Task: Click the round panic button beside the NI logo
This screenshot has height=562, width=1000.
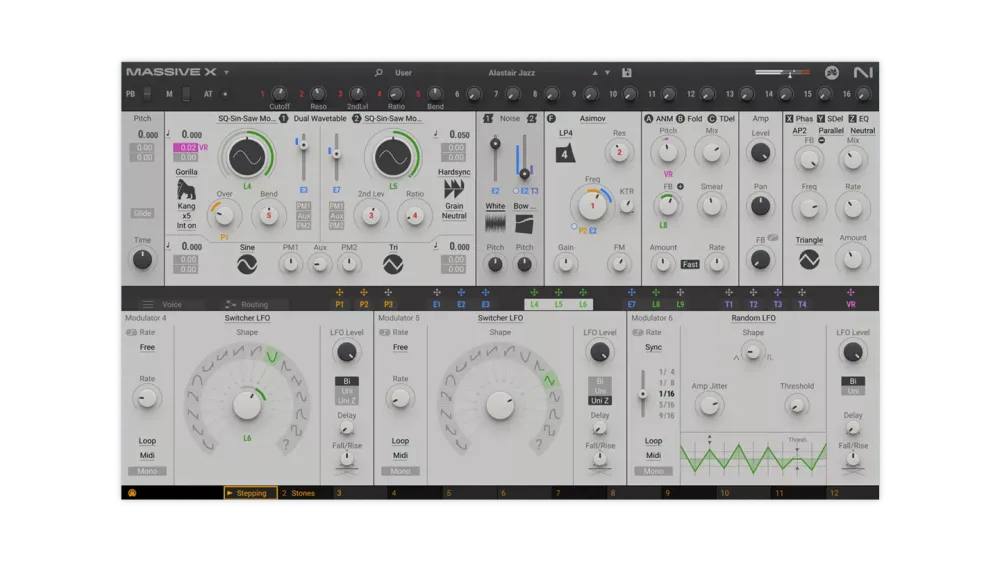Action: [x=832, y=73]
